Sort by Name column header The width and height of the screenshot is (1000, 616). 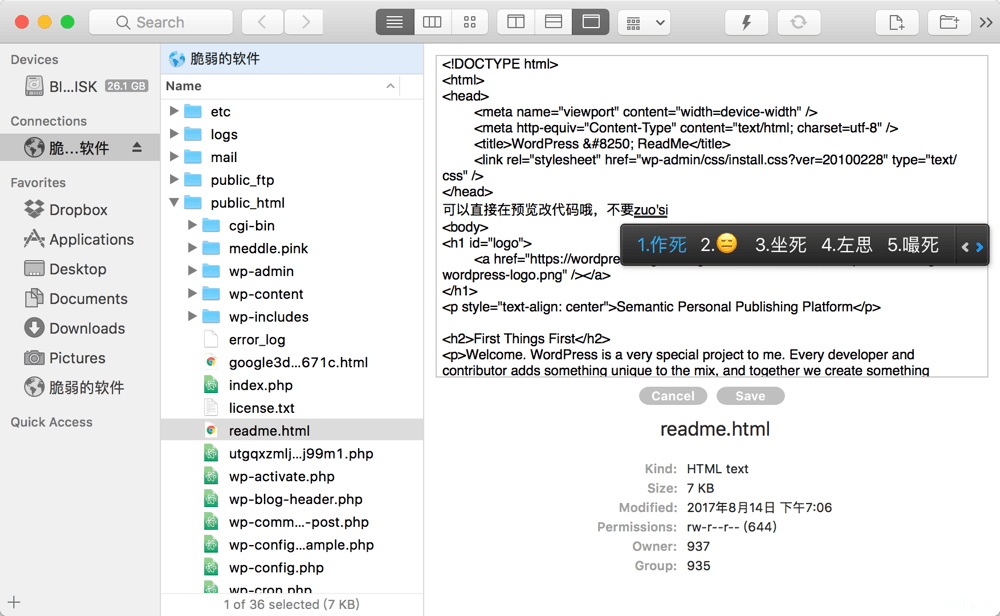(x=281, y=86)
